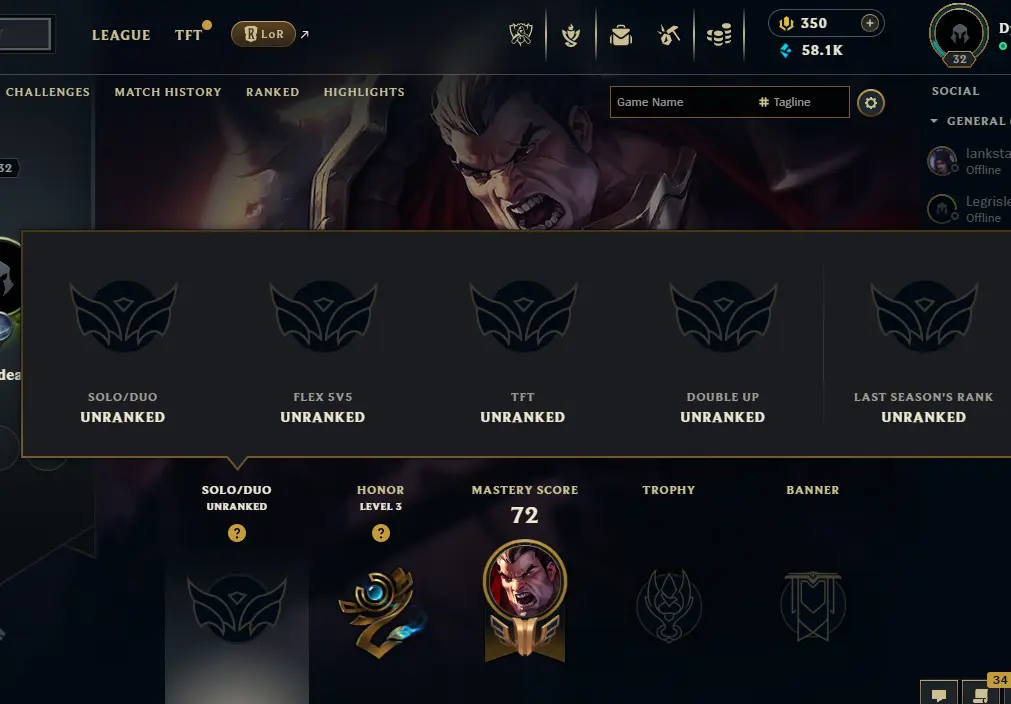Open the Match History tab
This screenshot has width=1011, height=704.
(168, 92)
